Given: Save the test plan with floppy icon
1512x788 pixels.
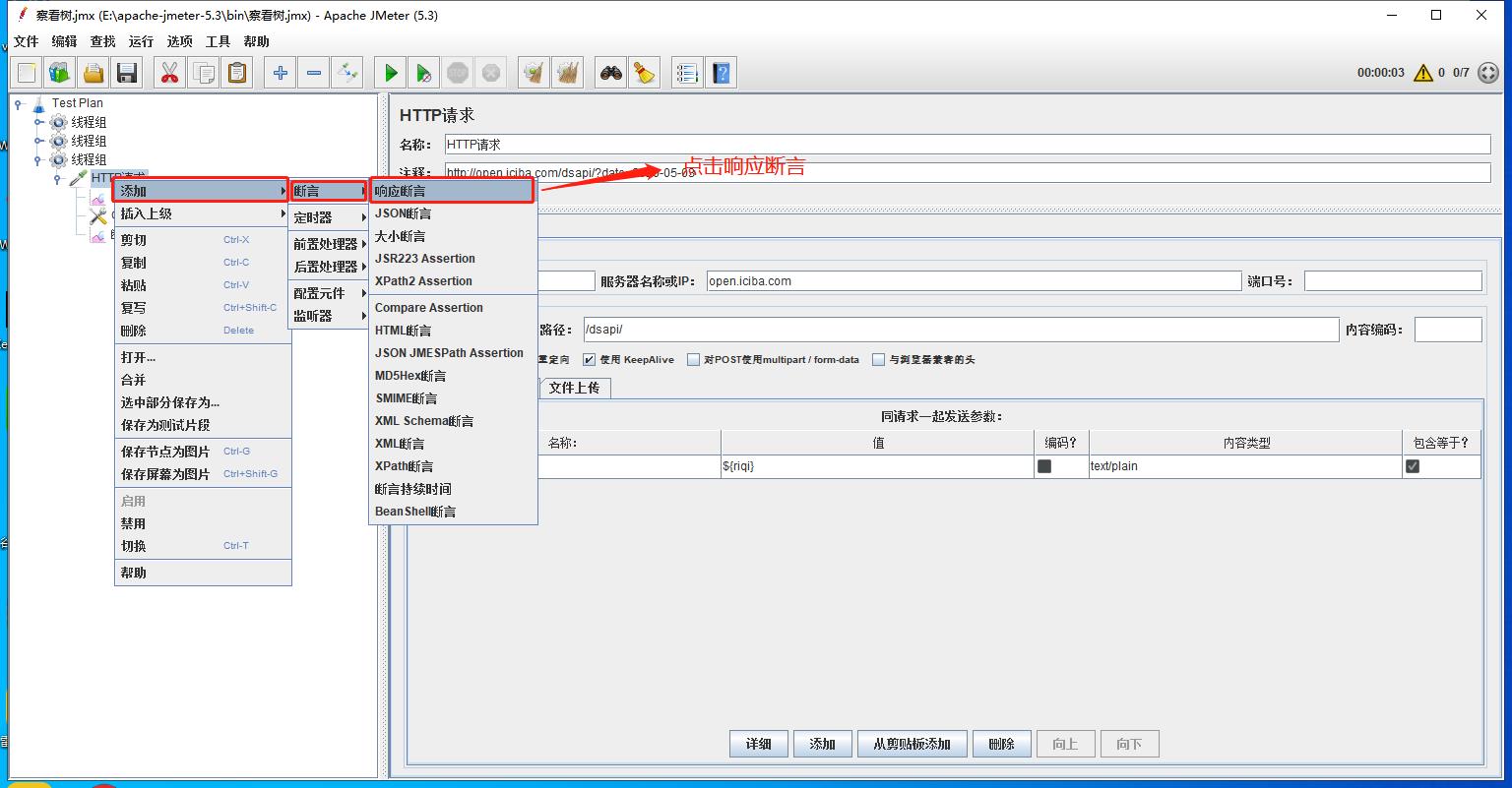Looking at the screenshot, I should (127, 73).
